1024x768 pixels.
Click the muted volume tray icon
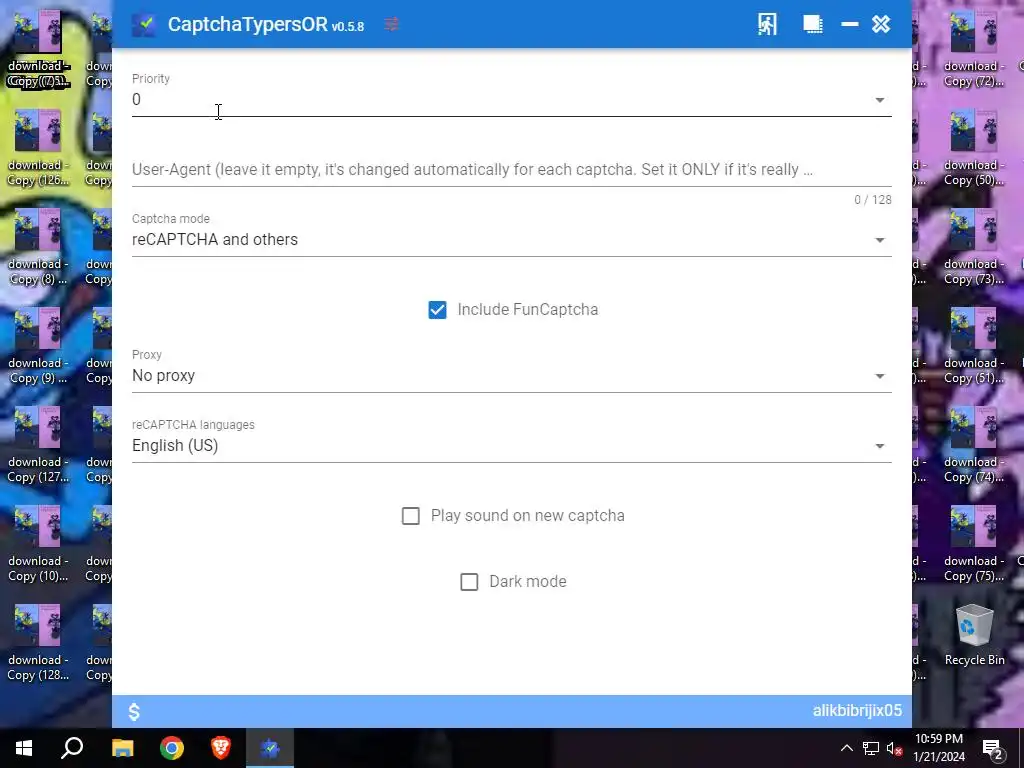894,748
